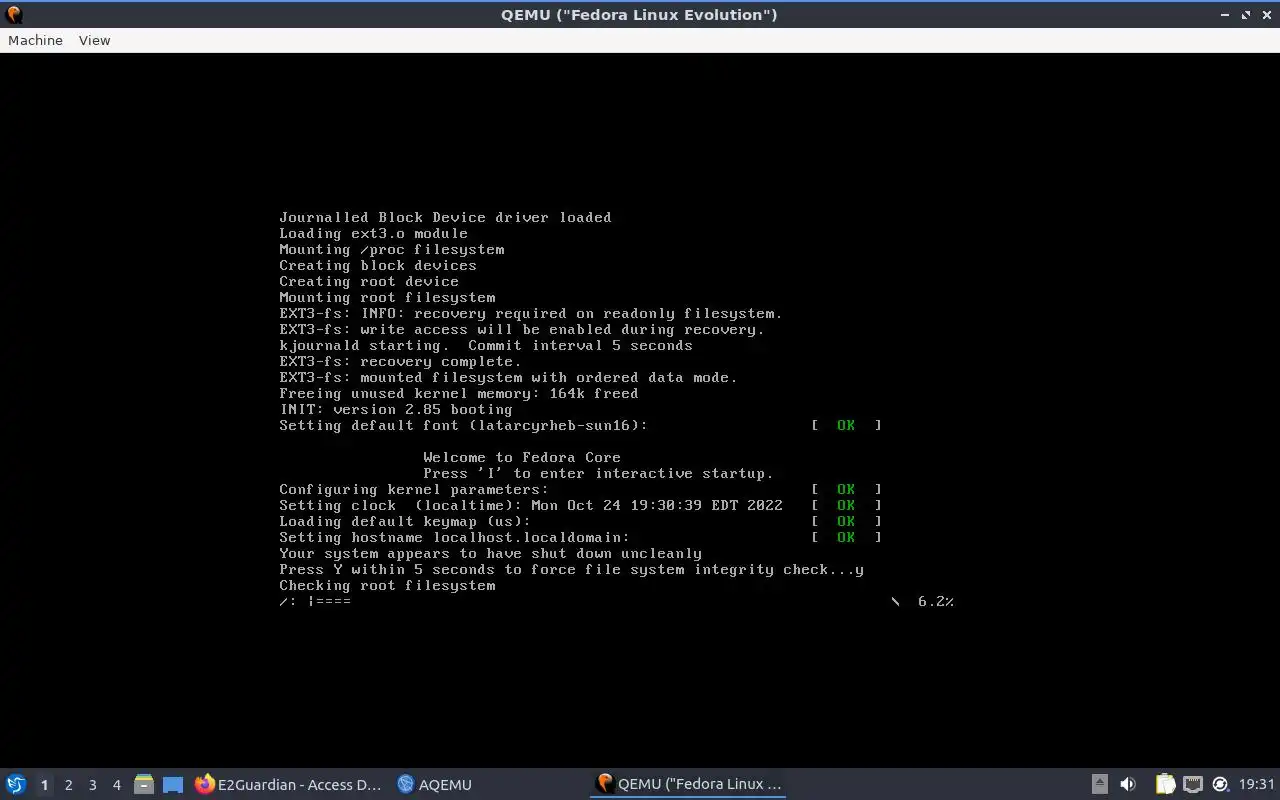Click 'Freeing unused kernel memory' line
Image resolution: width=1280 pixels, height=800 pixels.
click(x=458, y=393)
